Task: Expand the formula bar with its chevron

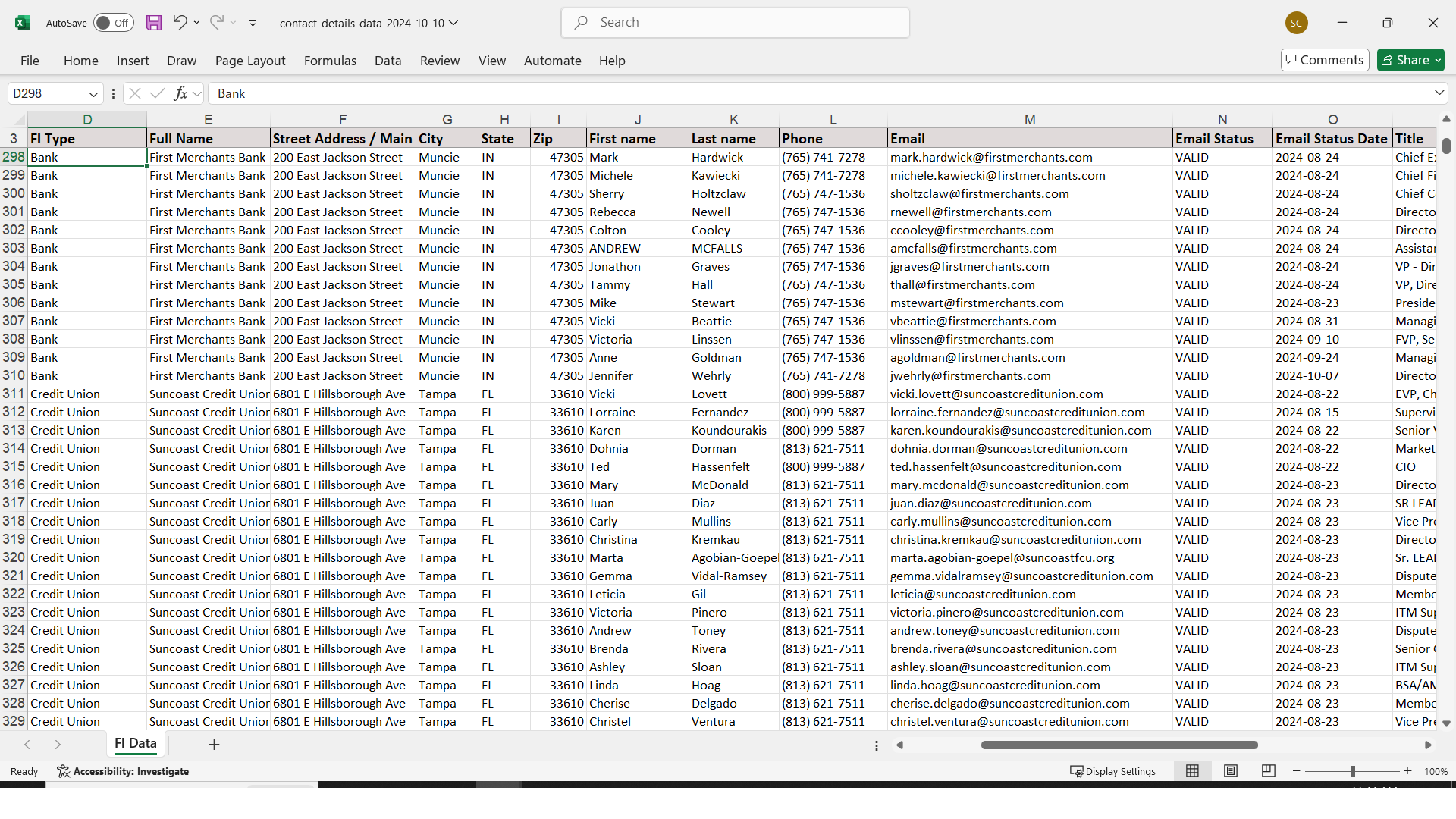Action: coord(1439,92)
